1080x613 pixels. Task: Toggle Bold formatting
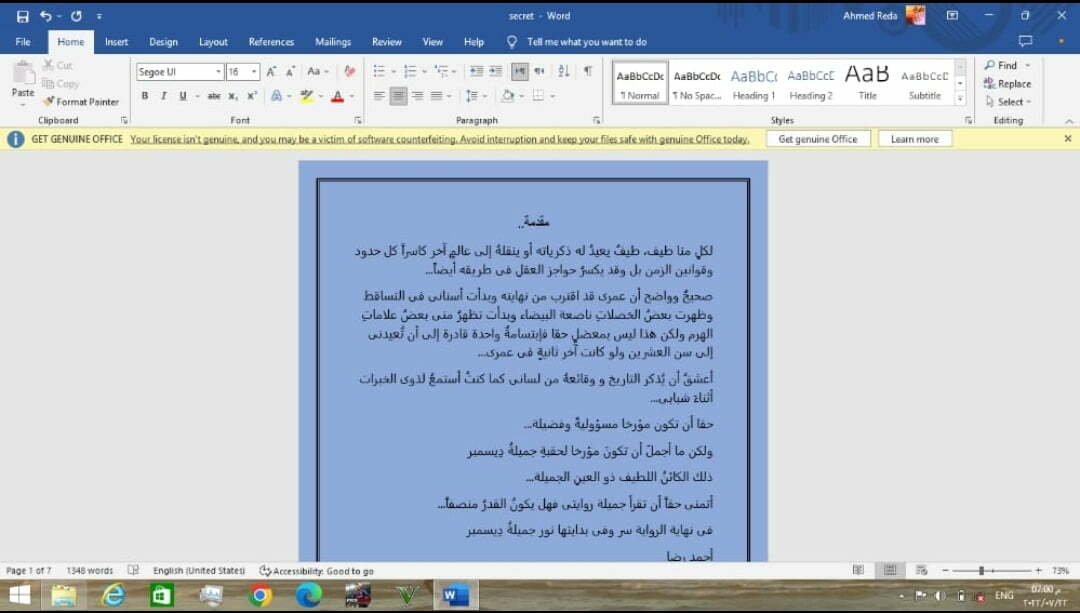pos(145,96)
